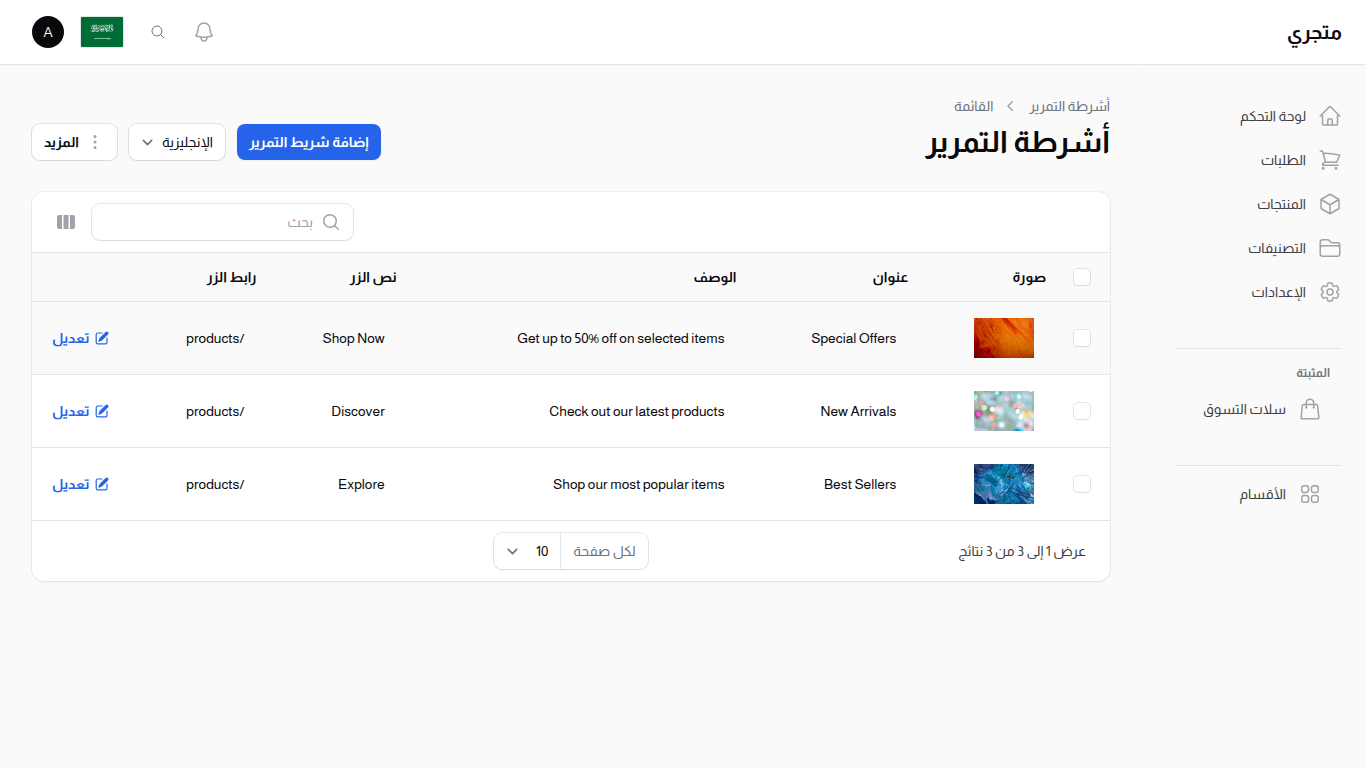The image size is (1366, 768).
Task: Navigate to القائمة in the breadcrumb
Action: (974, 105)
